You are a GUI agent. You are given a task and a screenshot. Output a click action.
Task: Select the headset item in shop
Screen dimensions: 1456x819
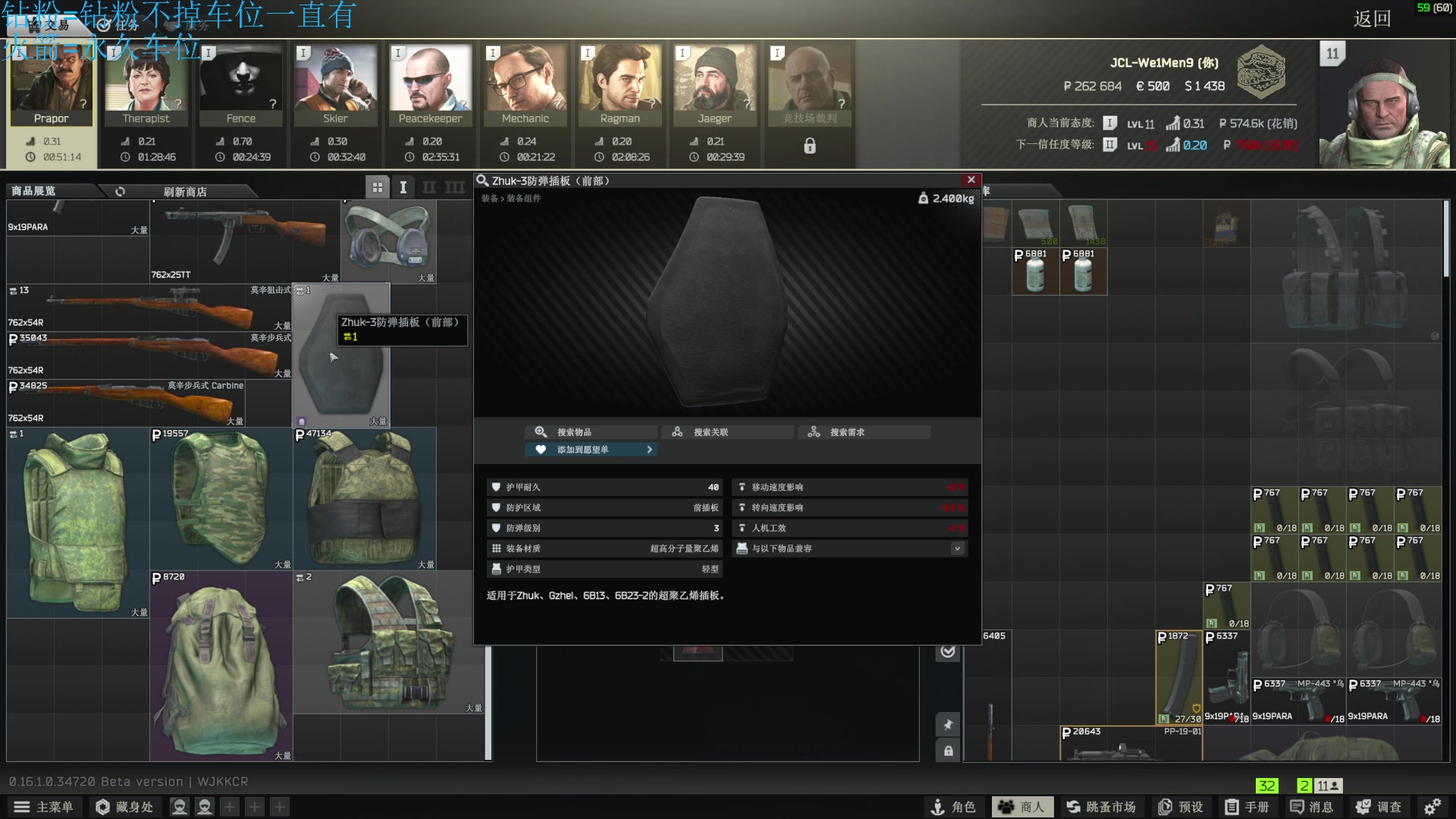(x=389, y=241)
